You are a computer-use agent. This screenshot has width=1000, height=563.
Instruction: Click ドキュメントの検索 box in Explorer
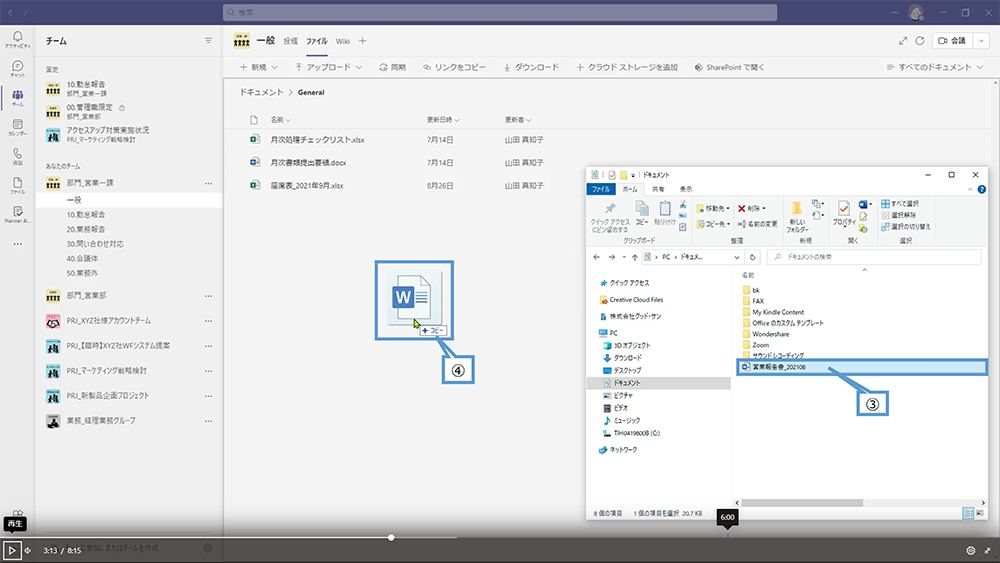[873, 257]
